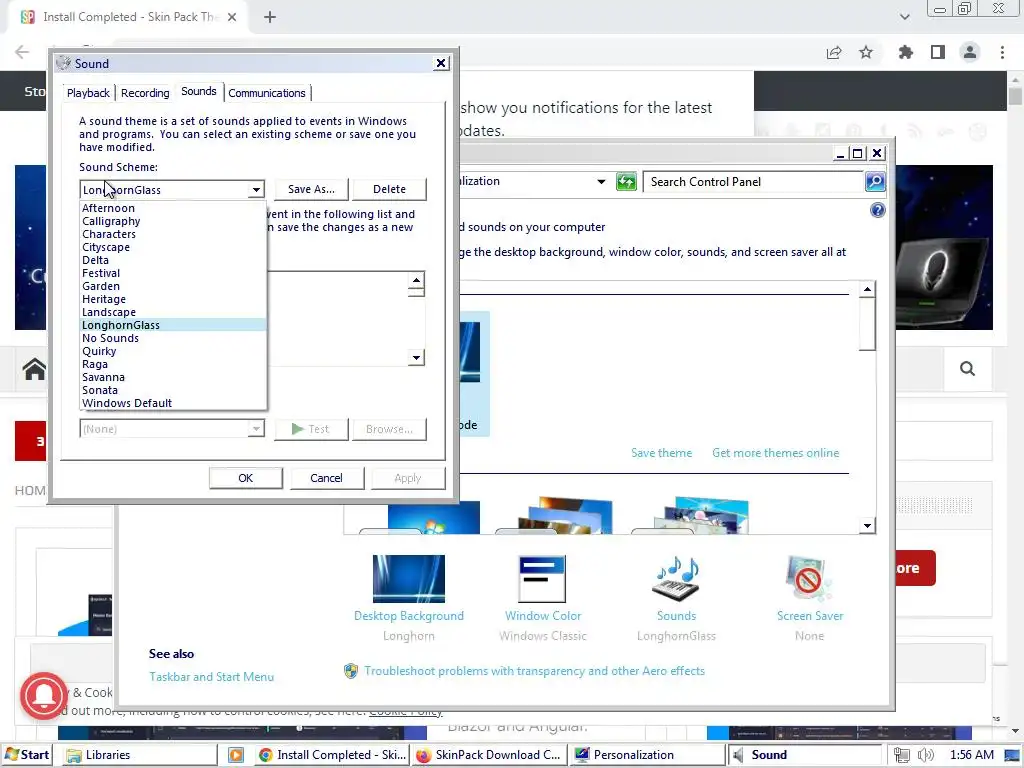Expand the Control Panel address bar dropdown

(601, 182)
